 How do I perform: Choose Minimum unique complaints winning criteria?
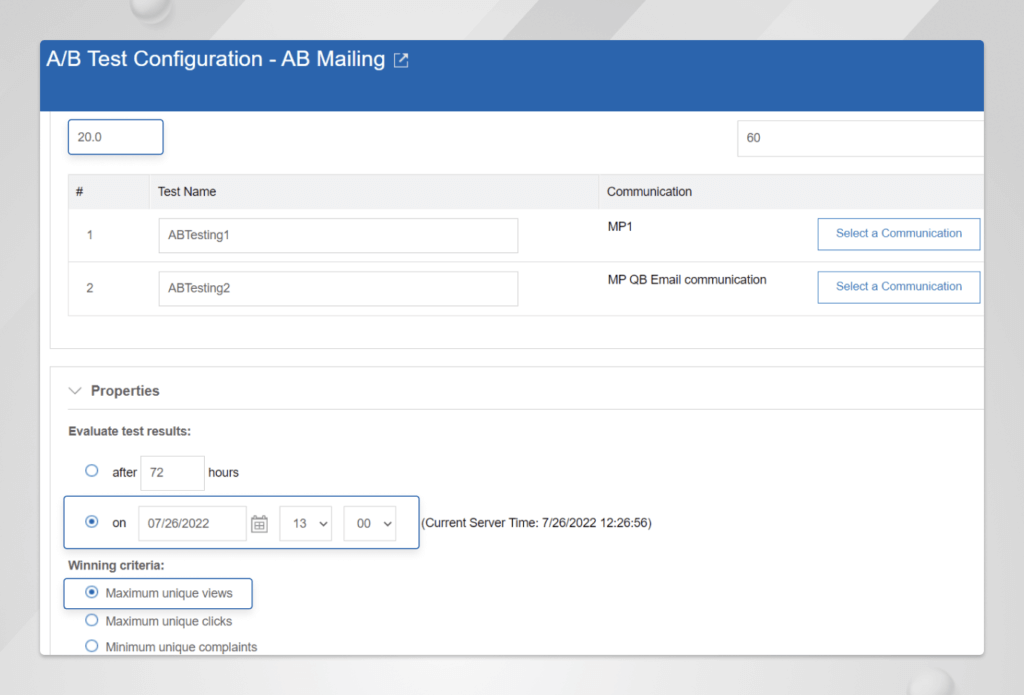[x=92, y=646]
